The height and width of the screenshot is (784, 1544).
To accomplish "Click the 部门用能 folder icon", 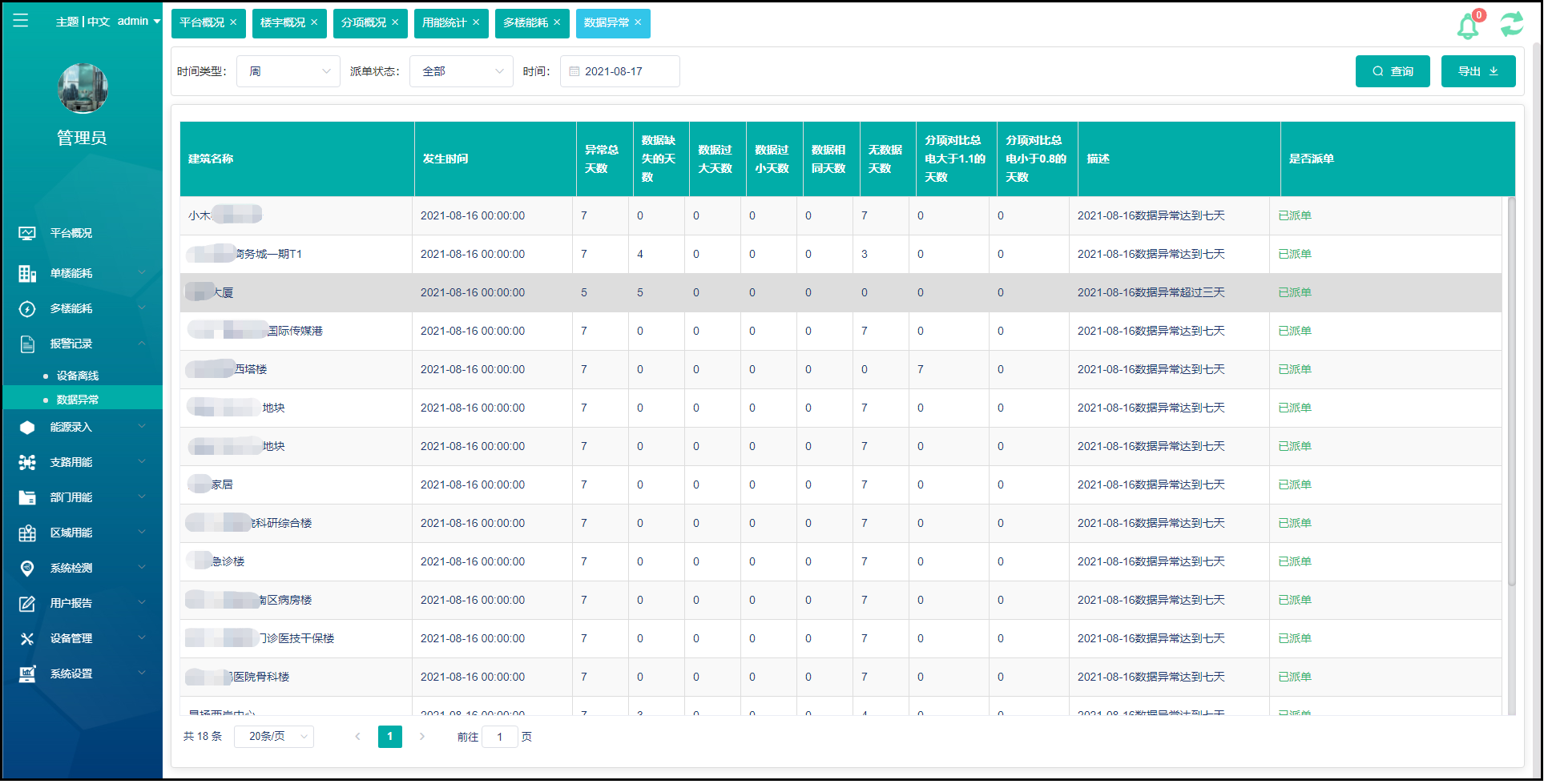I will [27, 497].
